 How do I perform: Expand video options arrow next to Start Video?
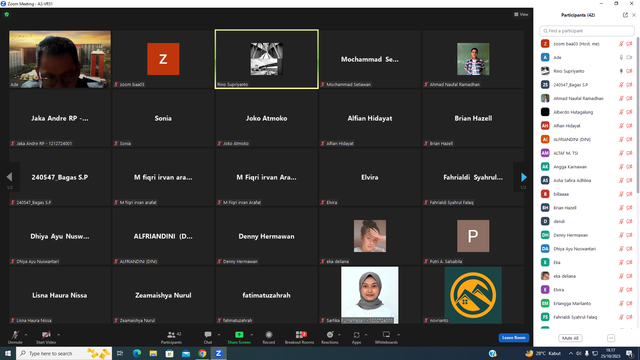pos(58,335)
